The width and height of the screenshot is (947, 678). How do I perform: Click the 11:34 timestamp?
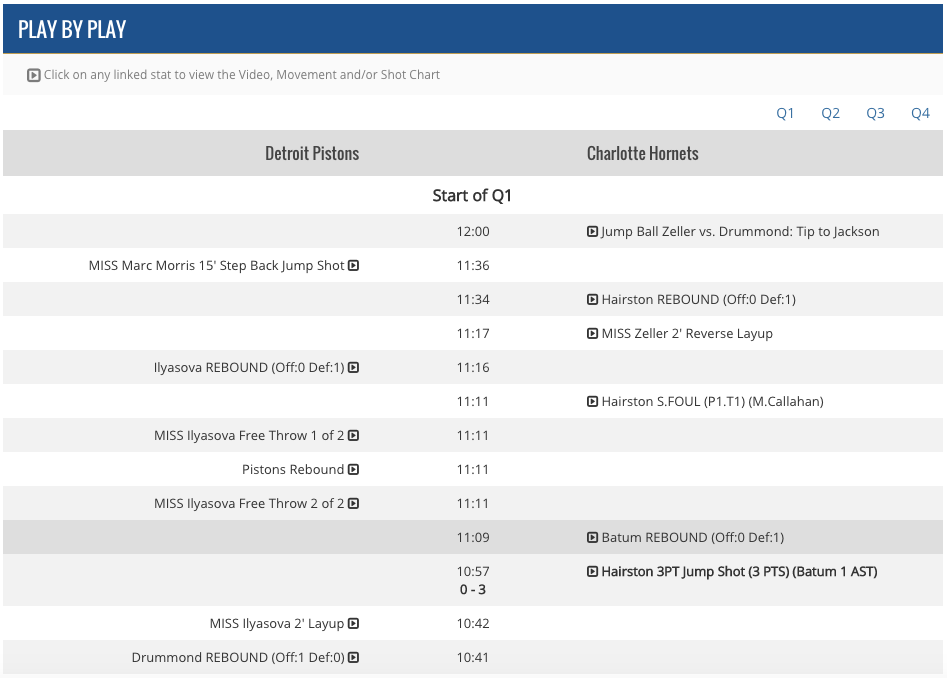[x=473, y=299]
